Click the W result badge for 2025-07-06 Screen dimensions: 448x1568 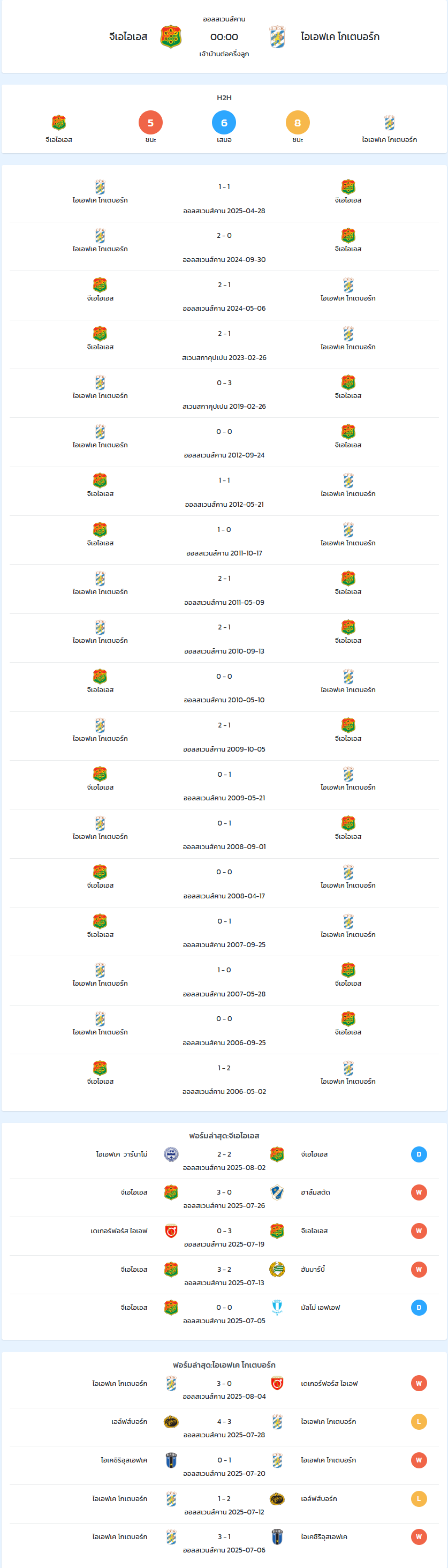click(419, 1536)
